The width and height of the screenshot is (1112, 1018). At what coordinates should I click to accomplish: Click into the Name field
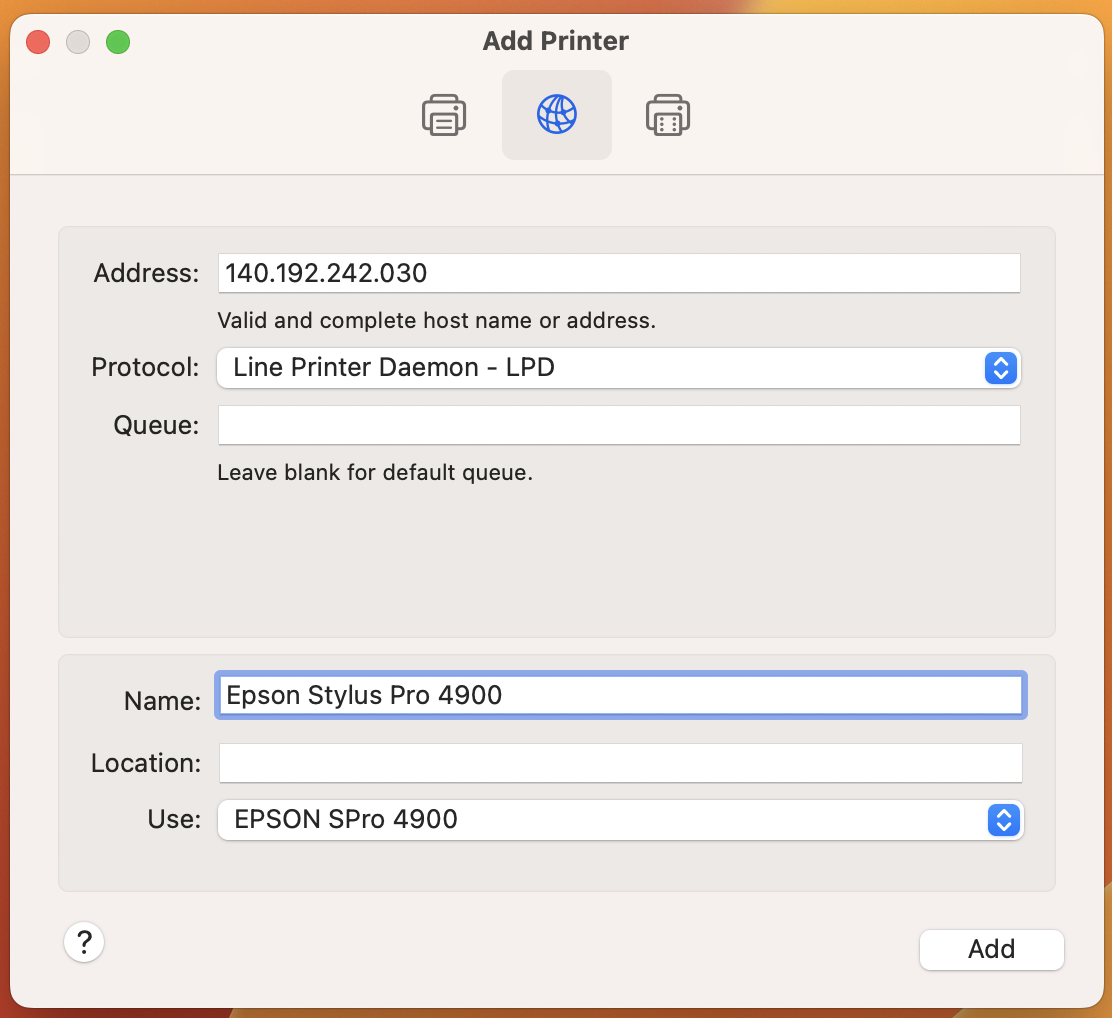click(621, 695)
